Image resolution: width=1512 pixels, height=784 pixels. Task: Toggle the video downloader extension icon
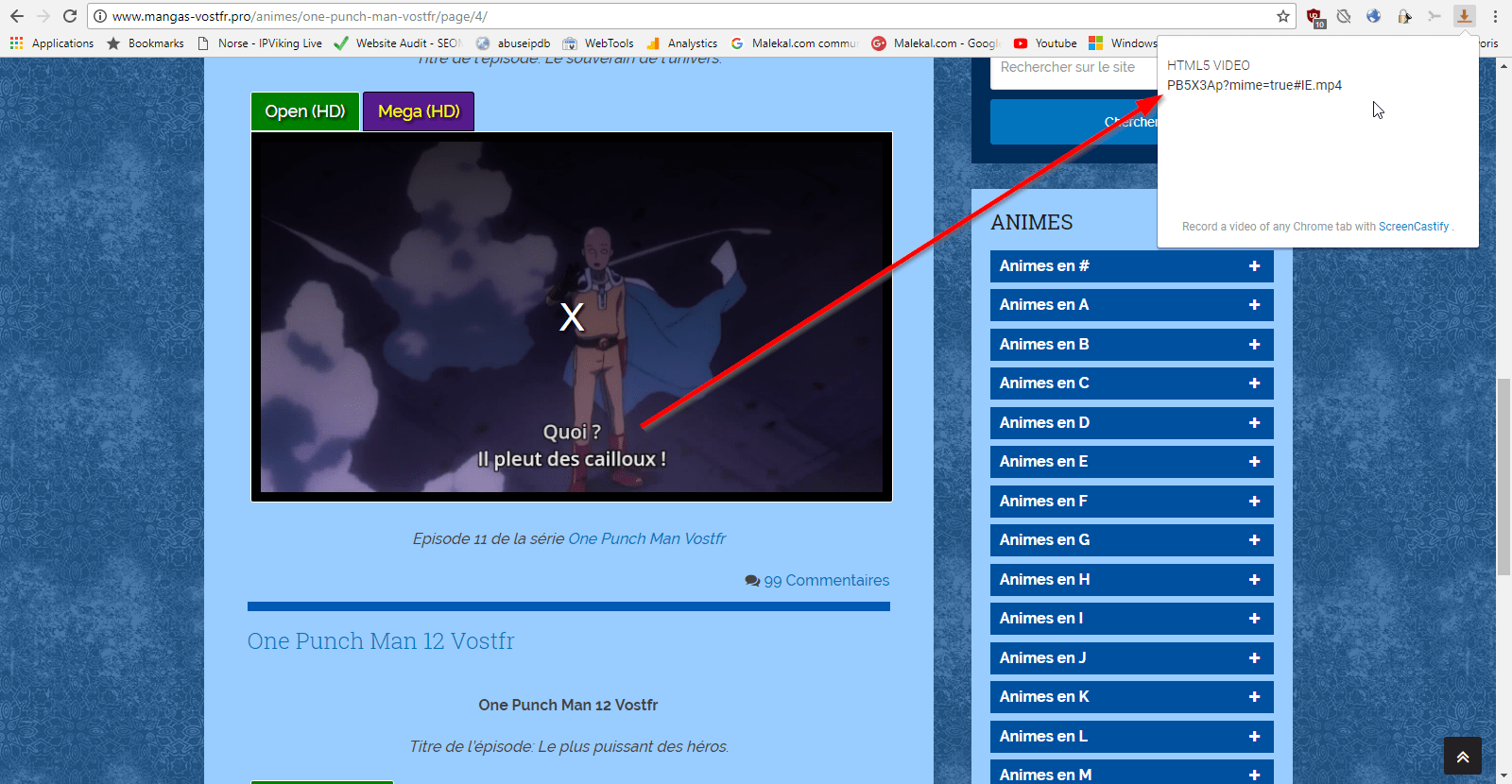pyautogui.click(x=1464, y=16)
